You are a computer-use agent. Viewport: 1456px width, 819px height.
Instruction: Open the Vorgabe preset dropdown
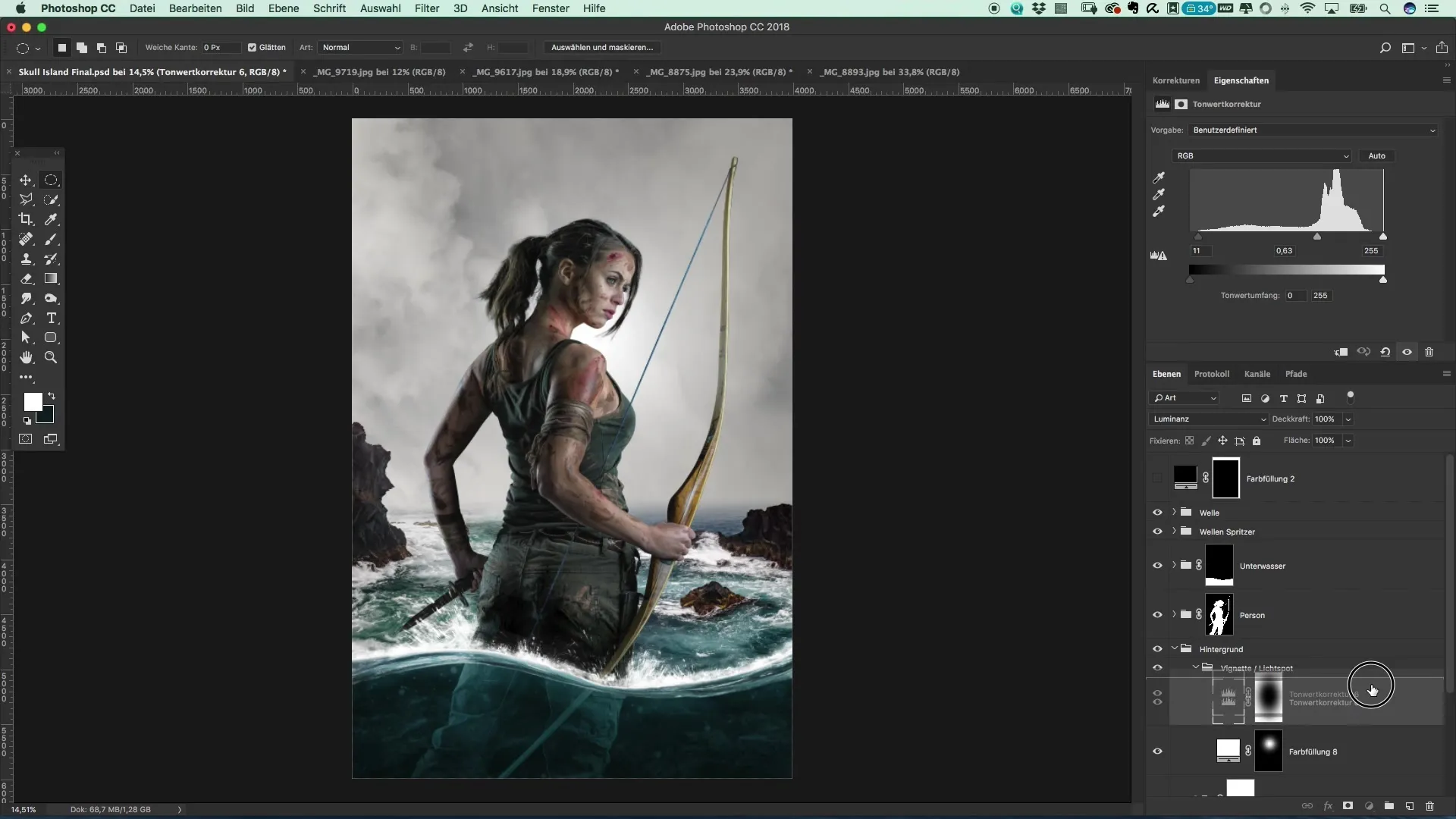tap(1313, 130)
